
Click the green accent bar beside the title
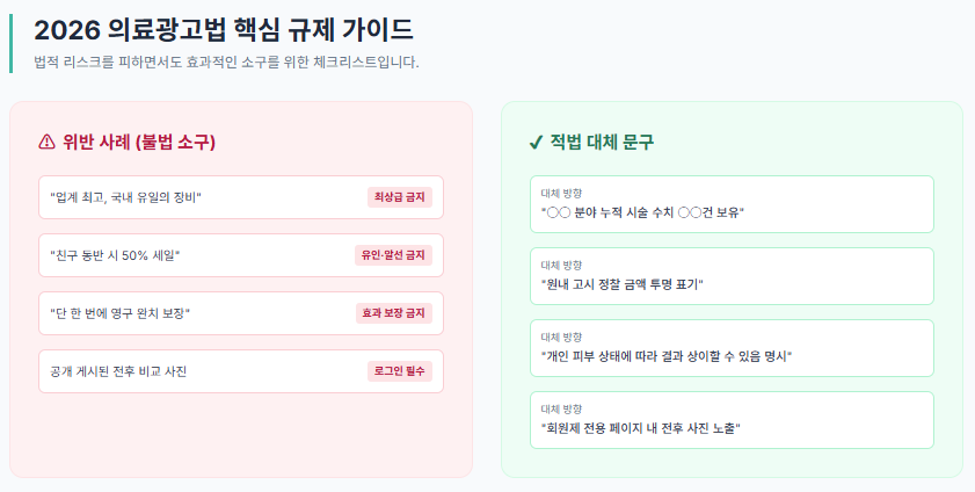(x=11, y=44)
